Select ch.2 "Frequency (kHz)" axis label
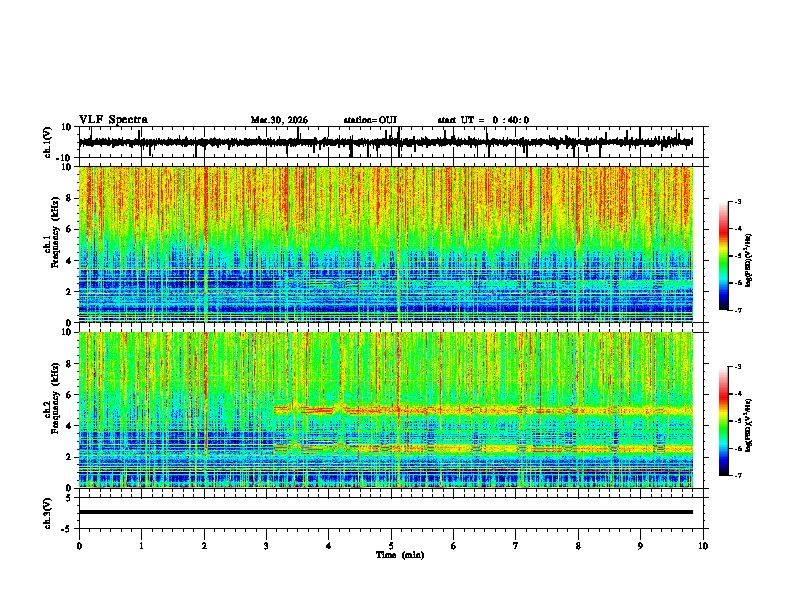792x612 pixels. 54,398
